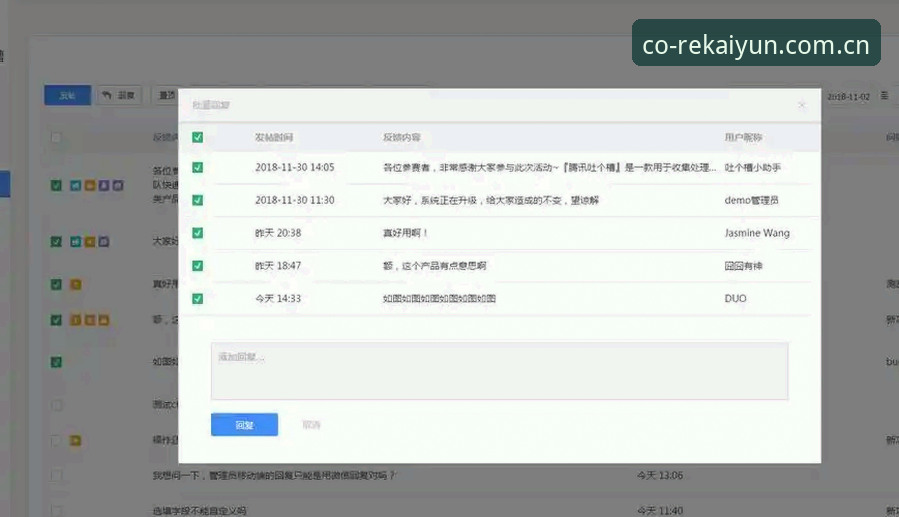Click teal tag icon in 大家好 row

76,241
